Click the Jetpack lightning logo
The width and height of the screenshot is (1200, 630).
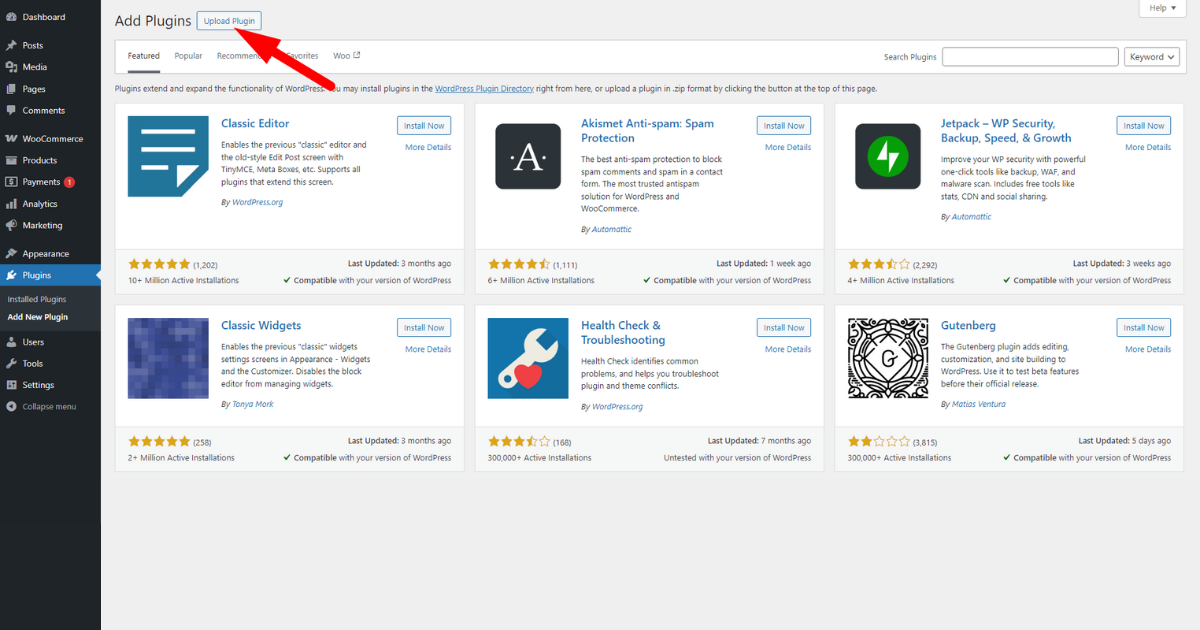(888, 156)
